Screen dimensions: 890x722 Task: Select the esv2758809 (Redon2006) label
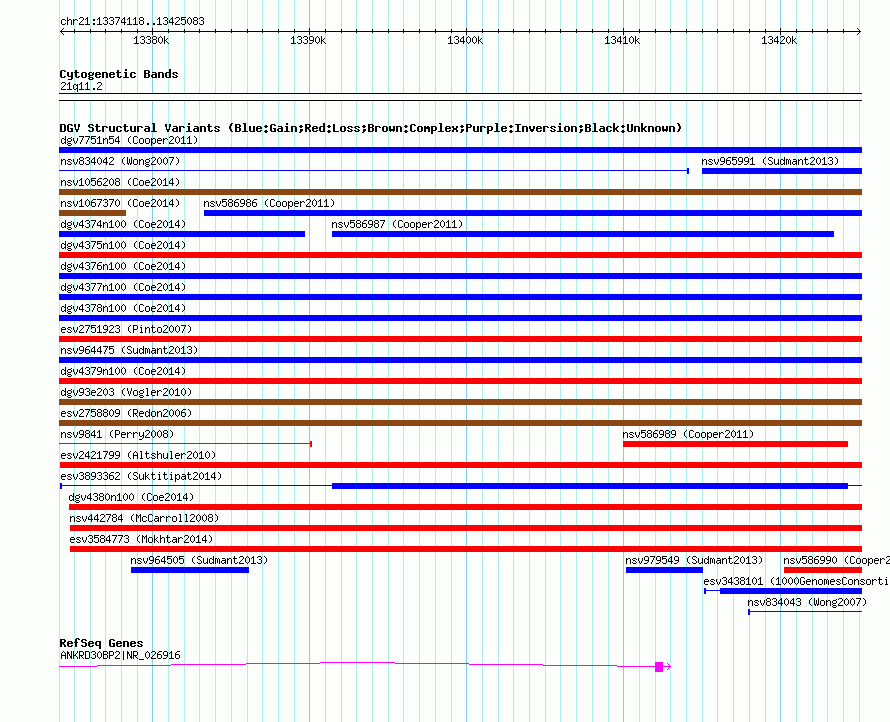(x=126, y=413)
